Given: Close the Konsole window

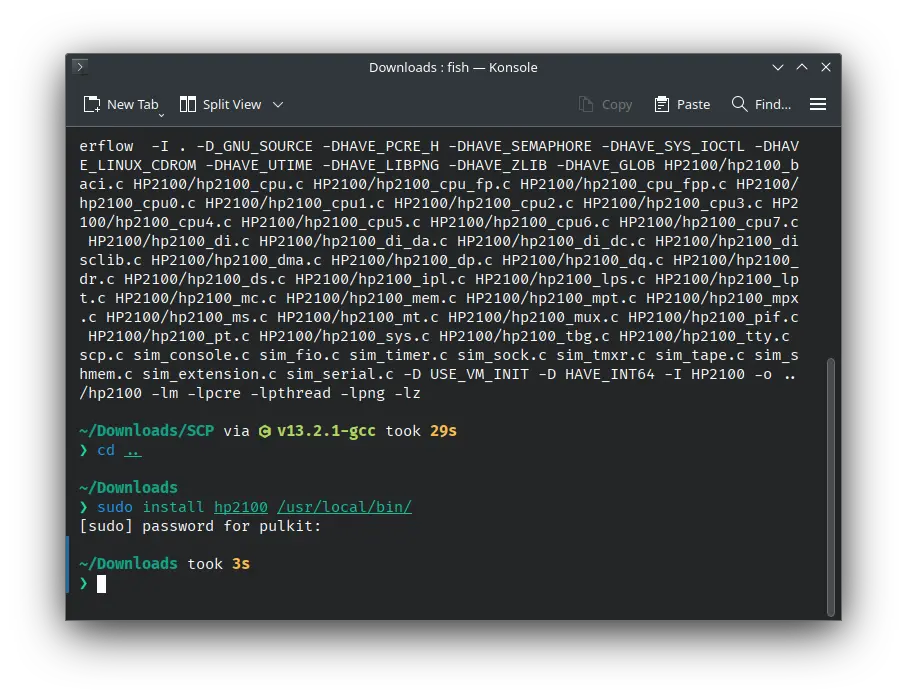Looking at the screenshot, I should pyautogui.click(x=826, y=67).
